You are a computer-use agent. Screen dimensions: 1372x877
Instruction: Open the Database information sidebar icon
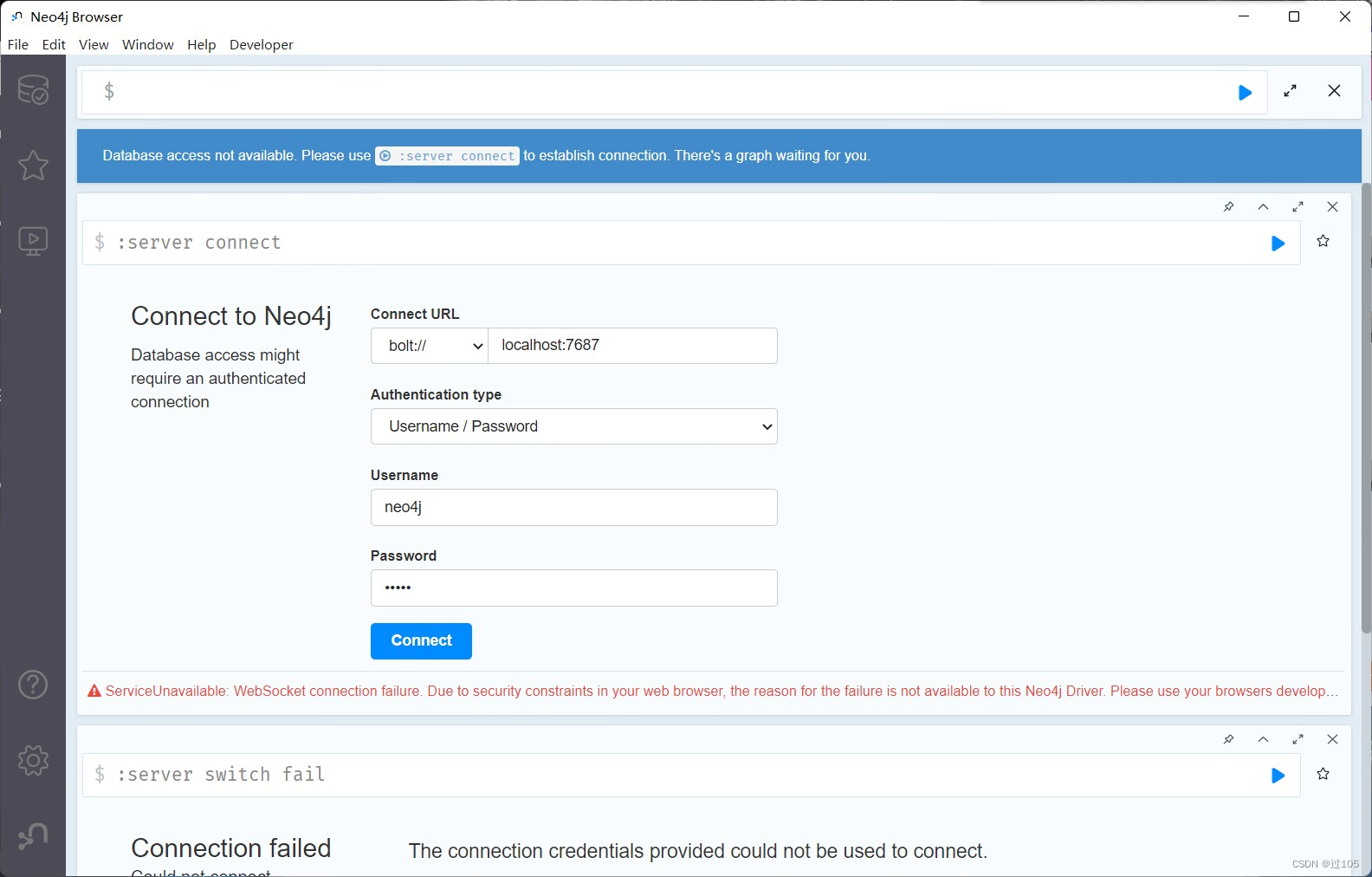pyautogui.click(x=33, y=89)
